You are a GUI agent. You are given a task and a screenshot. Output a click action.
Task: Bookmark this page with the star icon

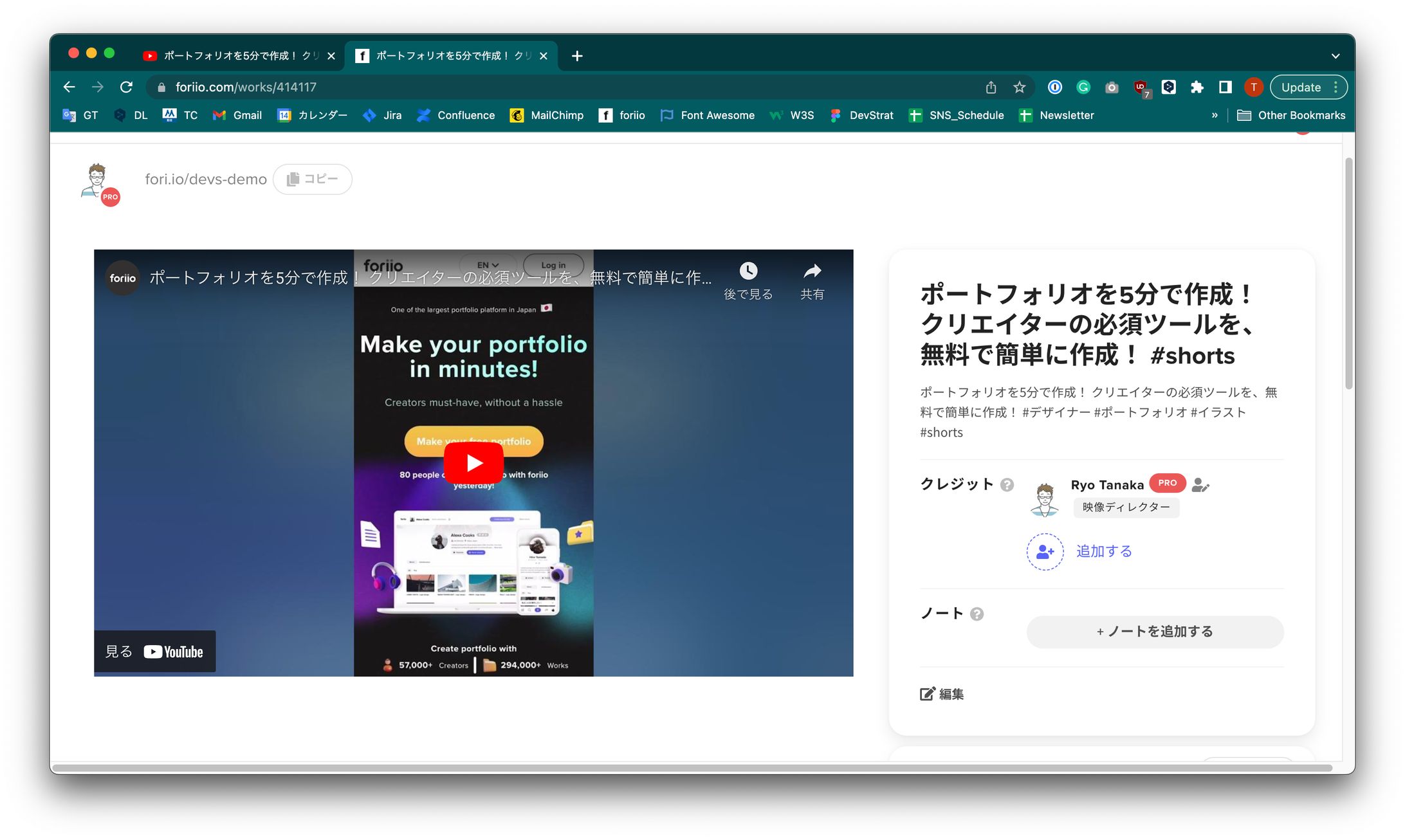[x=1019, y=87]
